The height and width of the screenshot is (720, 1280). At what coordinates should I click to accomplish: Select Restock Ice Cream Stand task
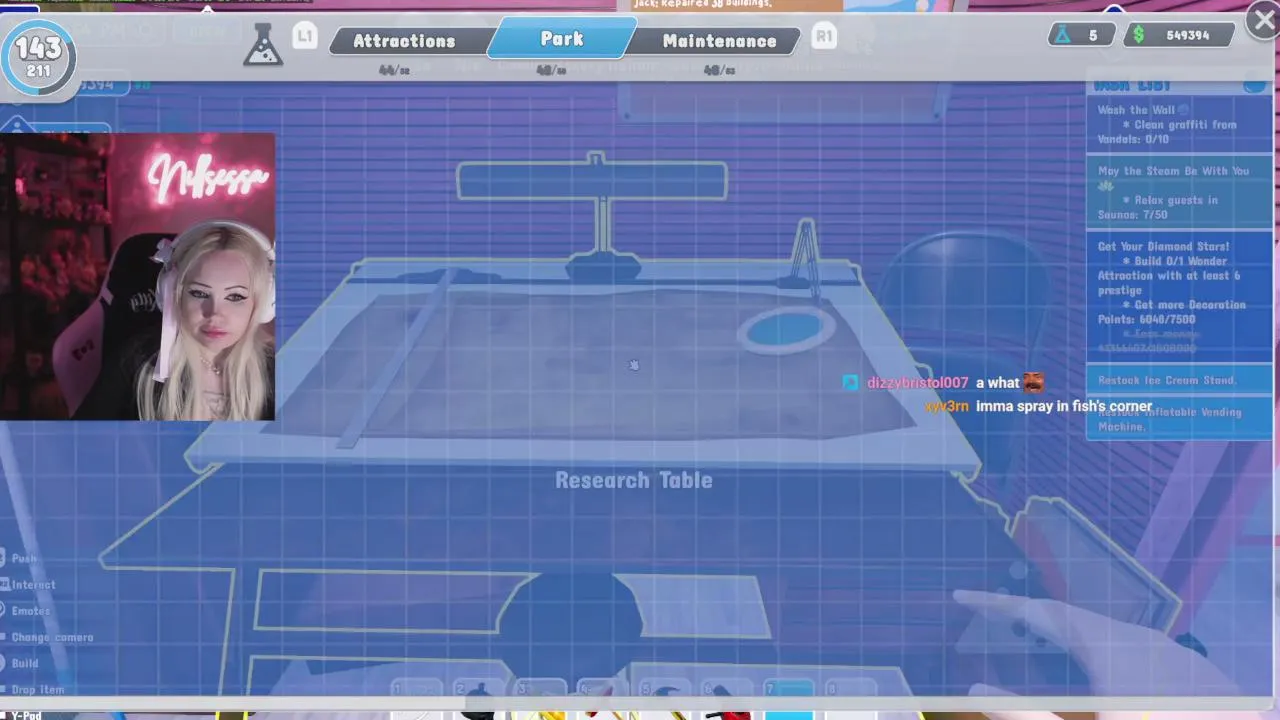(x=1179, y=380)
